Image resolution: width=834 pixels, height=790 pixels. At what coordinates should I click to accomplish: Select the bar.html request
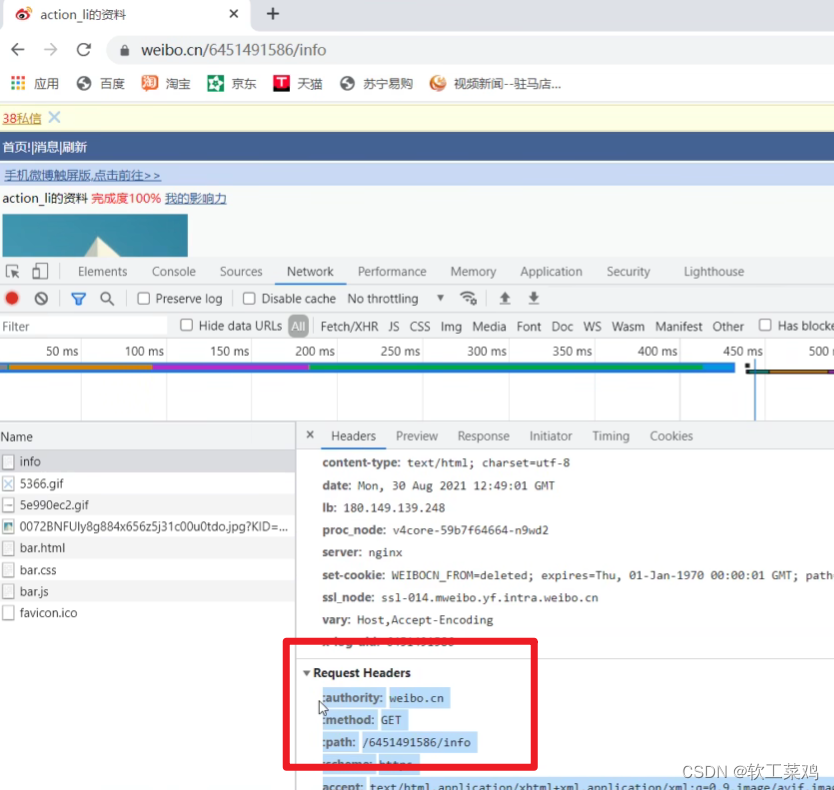tap(147, 548)
